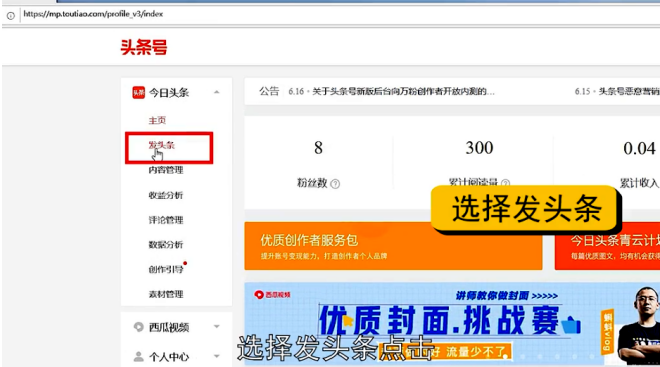Collapse the 今日头条 menu section
660x367 pixels.
(217, 92)
